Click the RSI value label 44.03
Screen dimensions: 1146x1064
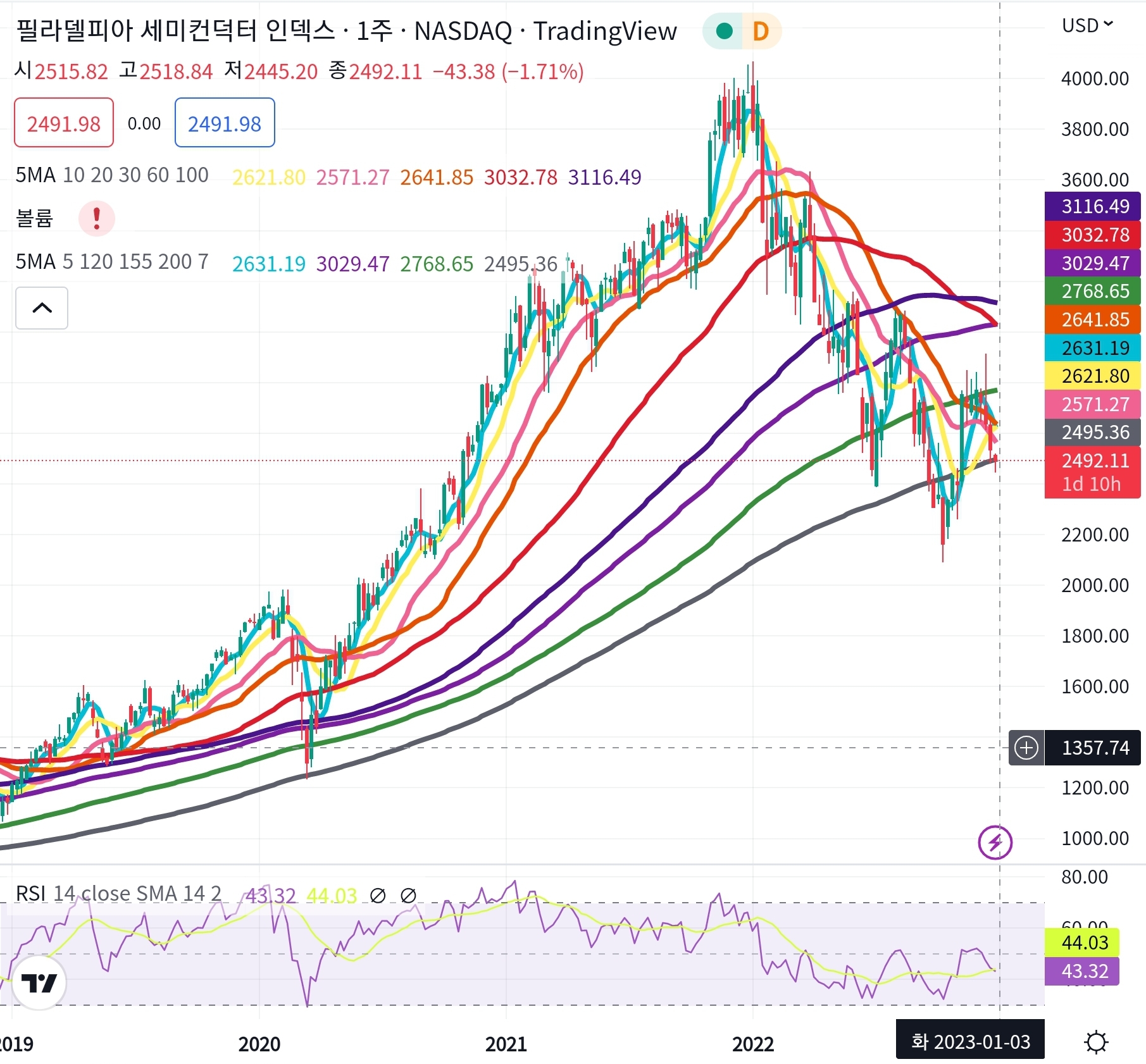pyautogui.click(x=1082, y=943)
